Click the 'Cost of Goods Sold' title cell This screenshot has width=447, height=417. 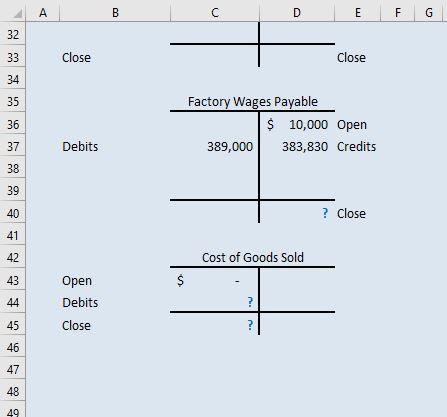coord(253,257)
